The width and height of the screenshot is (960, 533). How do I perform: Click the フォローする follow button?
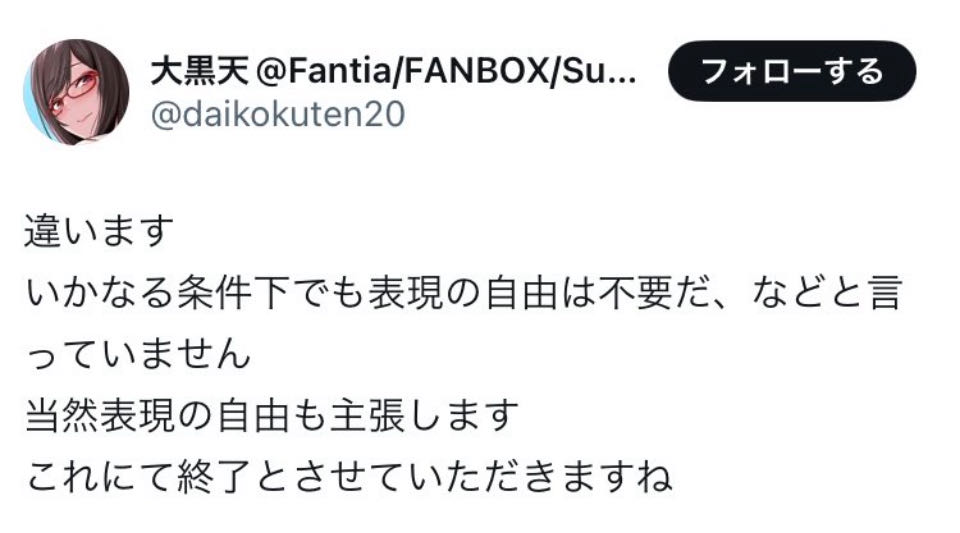coord(792,71)
